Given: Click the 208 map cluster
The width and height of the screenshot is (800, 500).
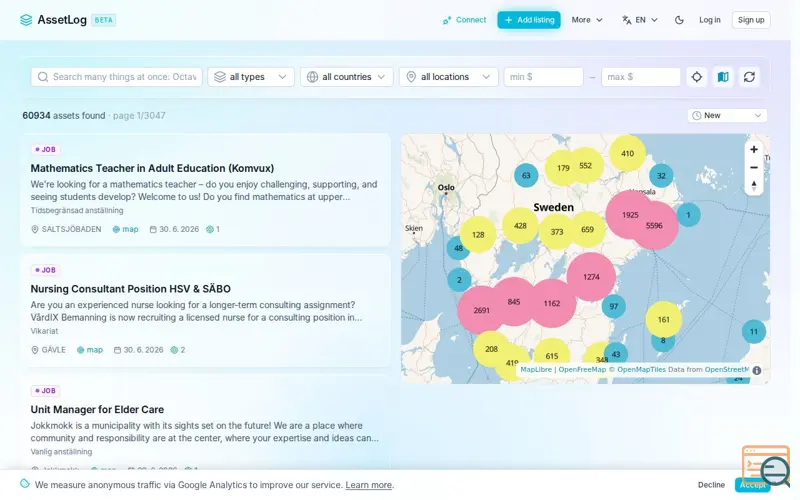Looking at the screenshot, I should (x=491, y=349).
